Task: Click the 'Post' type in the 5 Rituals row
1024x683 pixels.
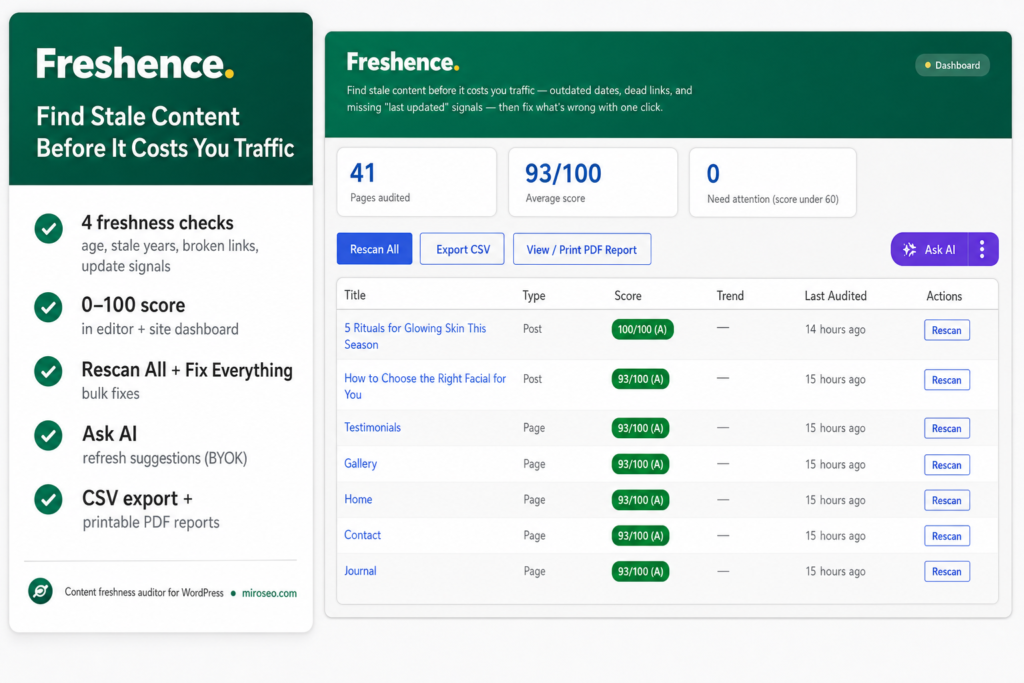Action: click(532, 328)
